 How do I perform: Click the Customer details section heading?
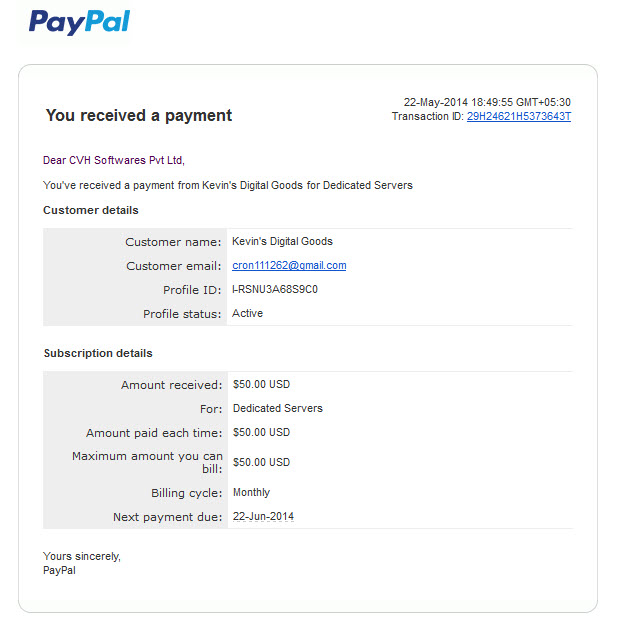coord(91,210)
